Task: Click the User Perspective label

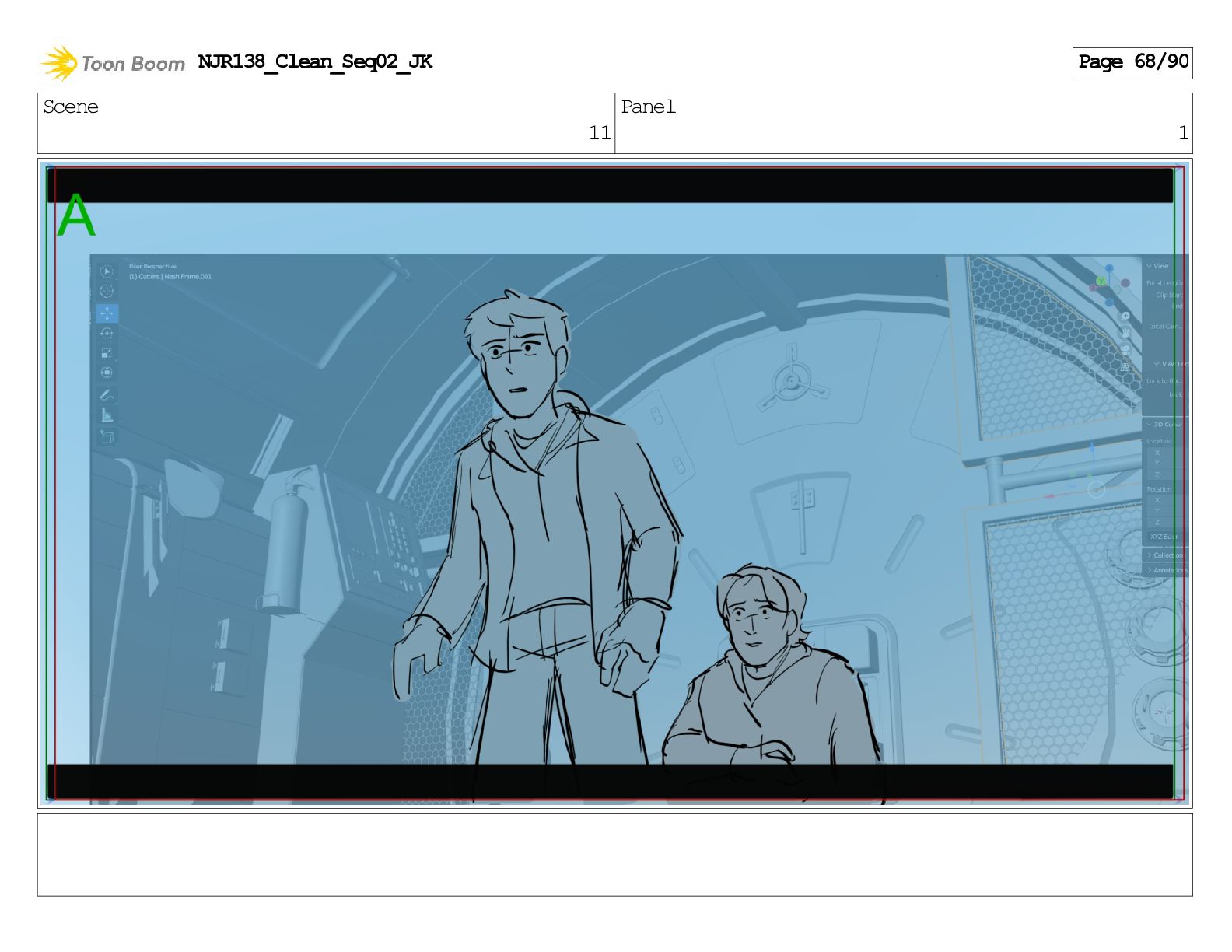Action: point(152,267)
